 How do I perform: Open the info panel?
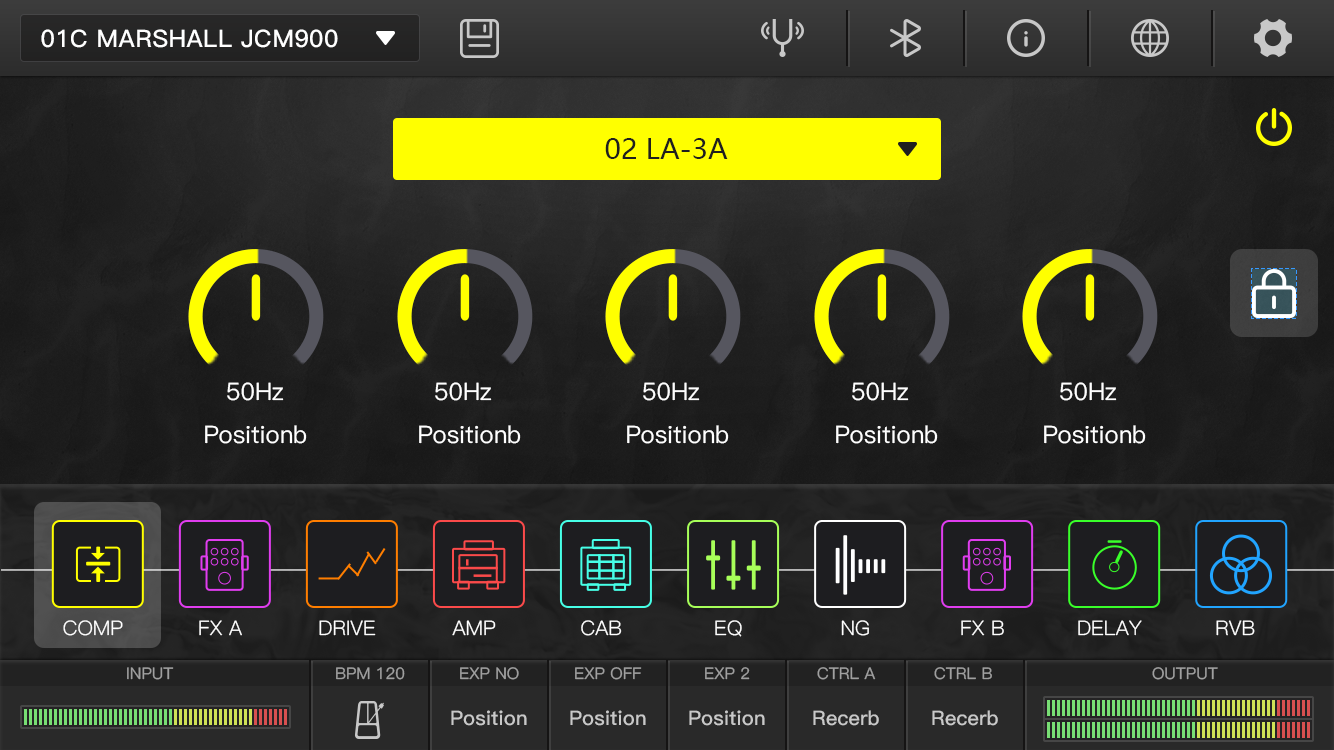pos(1026,38)
